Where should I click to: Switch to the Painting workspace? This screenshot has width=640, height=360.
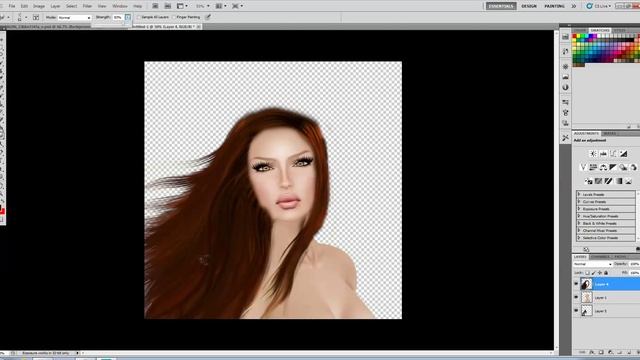pos(554,6)
